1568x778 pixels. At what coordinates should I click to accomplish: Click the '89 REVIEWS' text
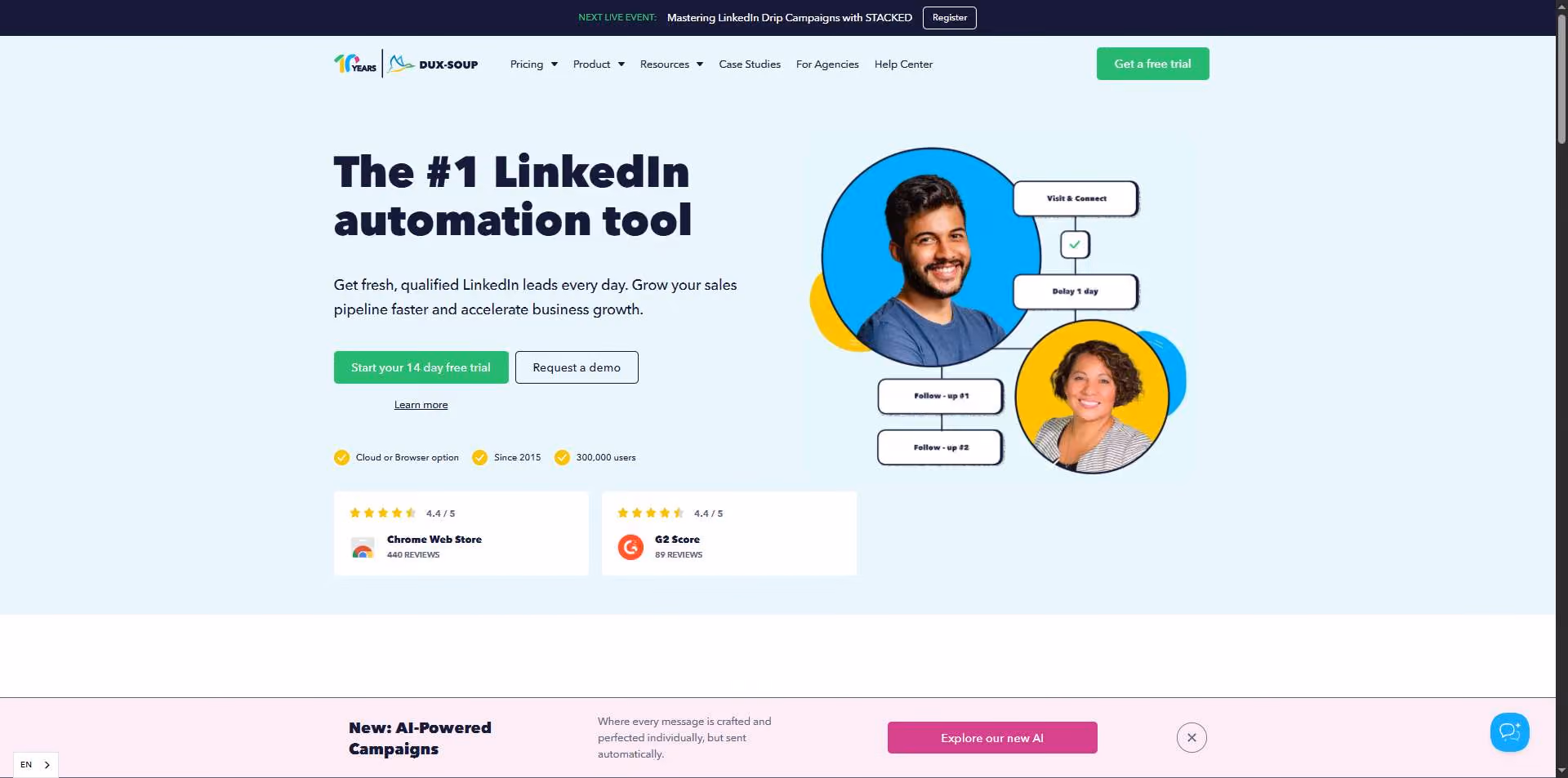pos(679,555)
